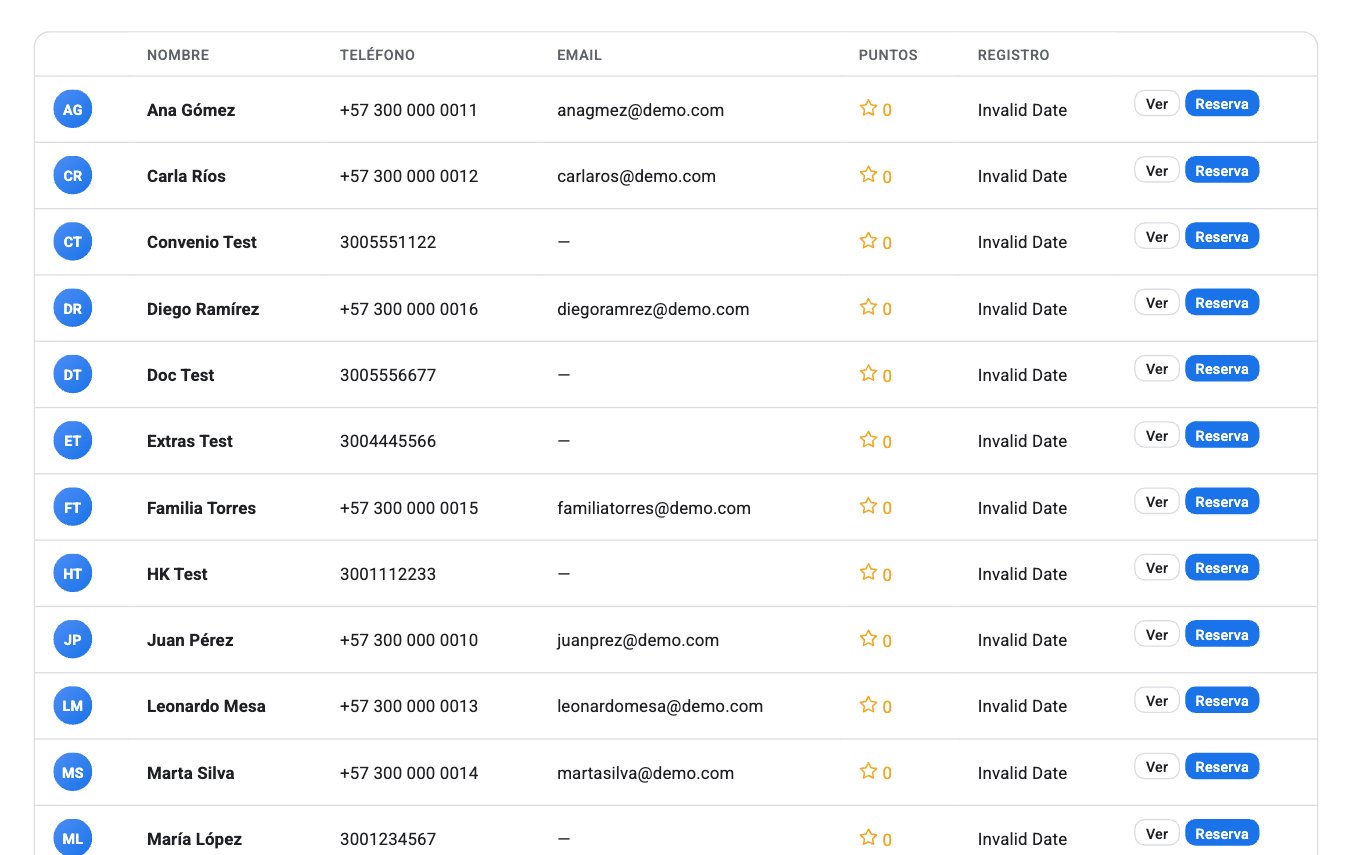
Task: Click the AG avatar for Ana Gómez
Action: click(x=73, y=109)
